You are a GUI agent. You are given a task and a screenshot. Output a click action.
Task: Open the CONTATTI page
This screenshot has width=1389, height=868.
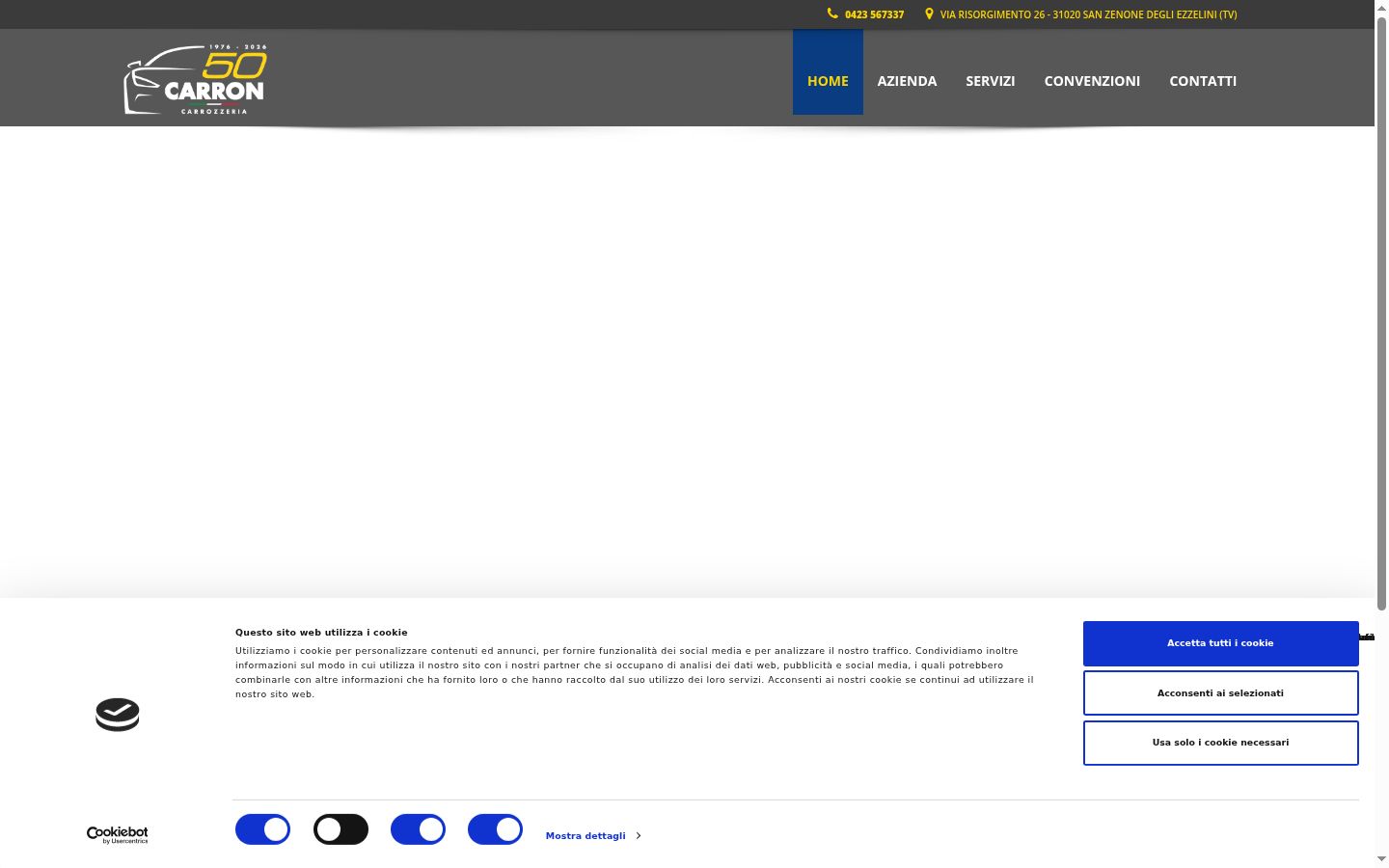click(1203, 81)
